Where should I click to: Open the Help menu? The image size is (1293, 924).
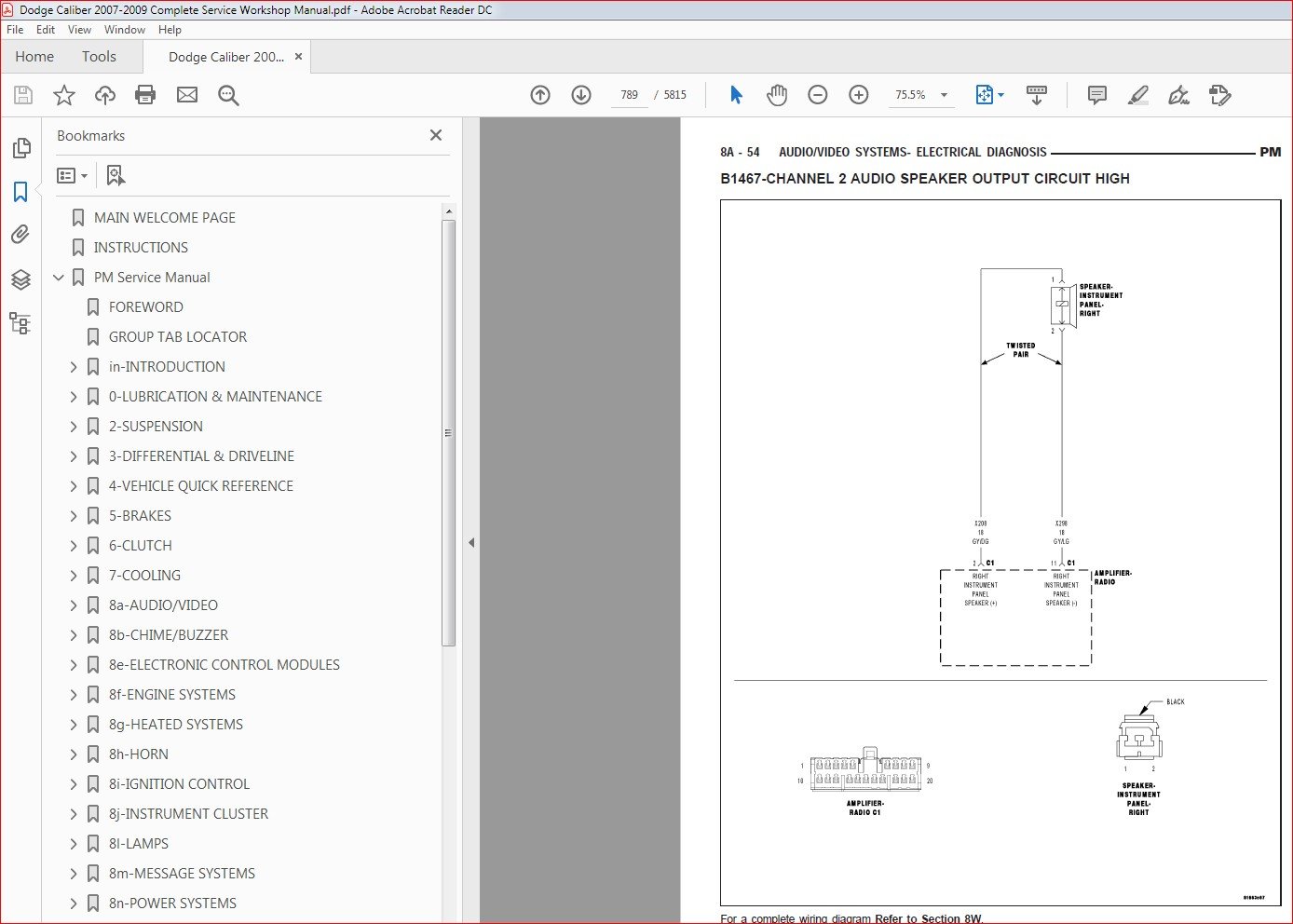170,30
